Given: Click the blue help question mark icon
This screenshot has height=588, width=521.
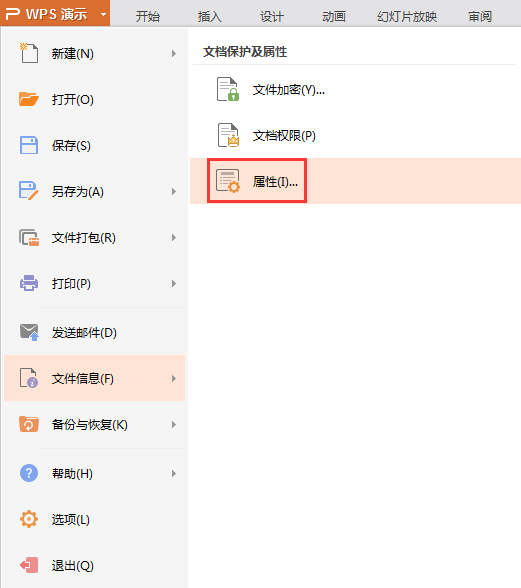Looking at the screenshot, I should [29, 473].
